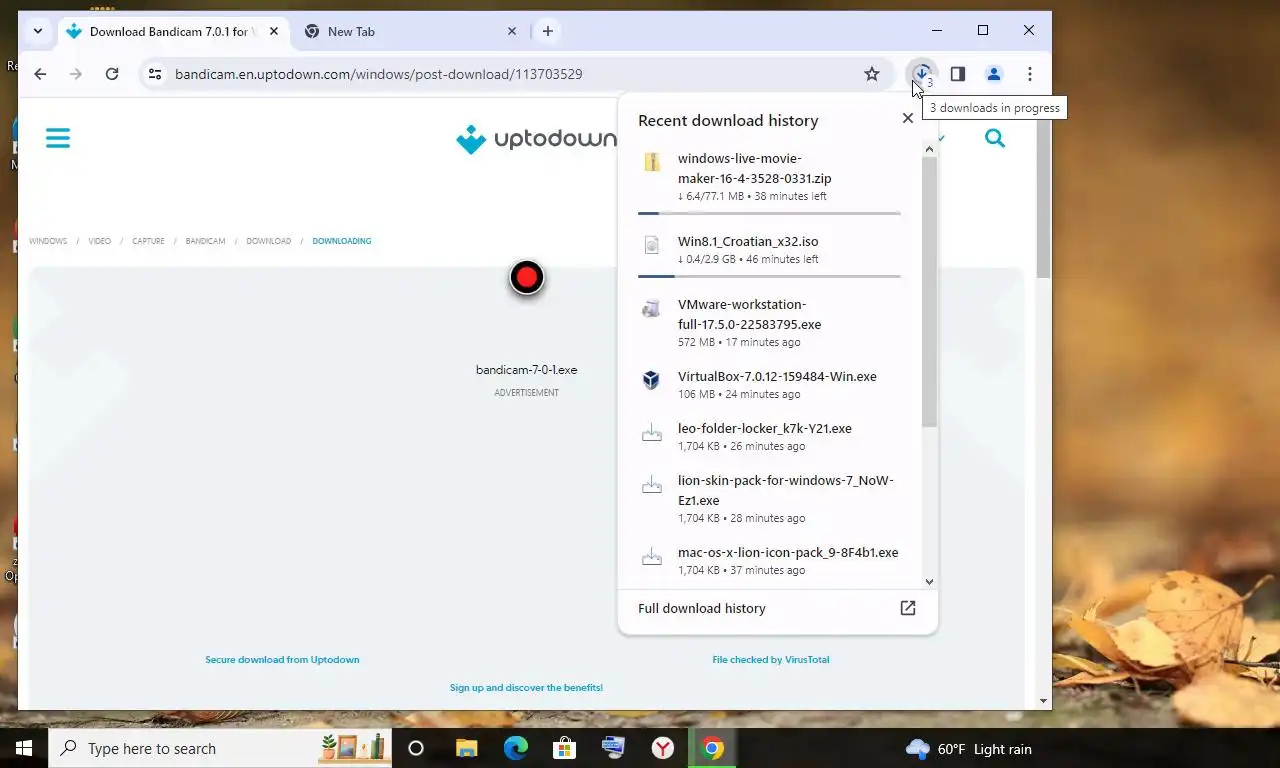1280x768 pixels.
Task: Click the VirtualBox cube icon
Action: click(652, 380)
